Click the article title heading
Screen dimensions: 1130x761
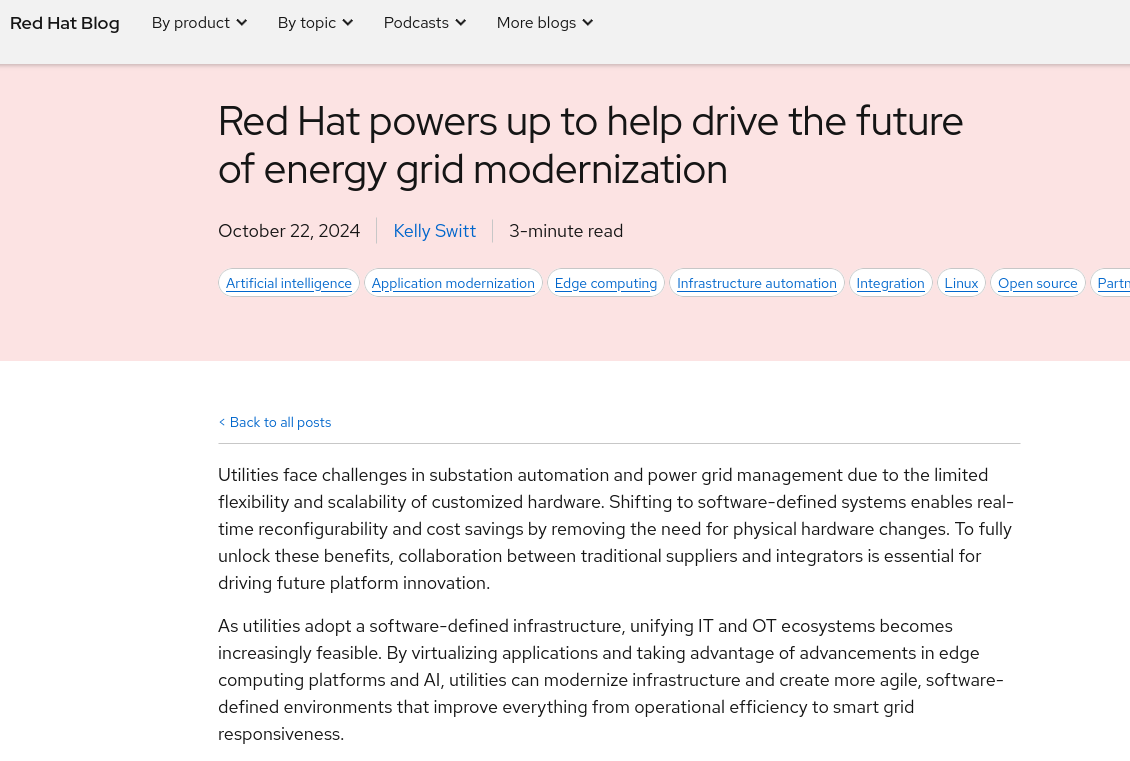pyautogui.click(x=590, y=146)
